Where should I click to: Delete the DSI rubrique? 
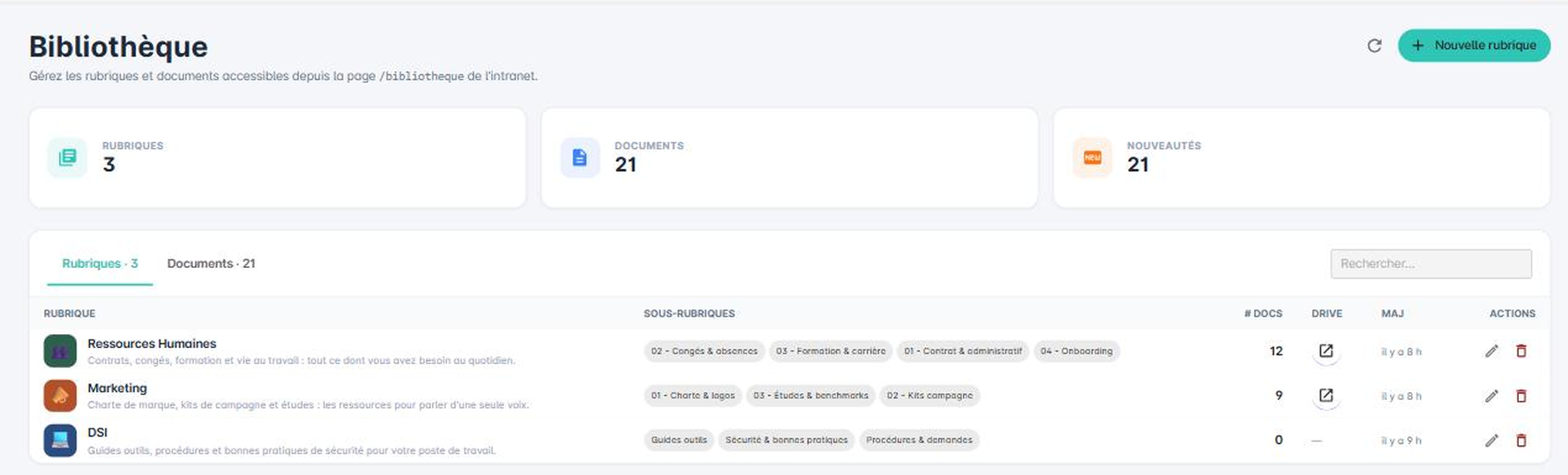1521,440
